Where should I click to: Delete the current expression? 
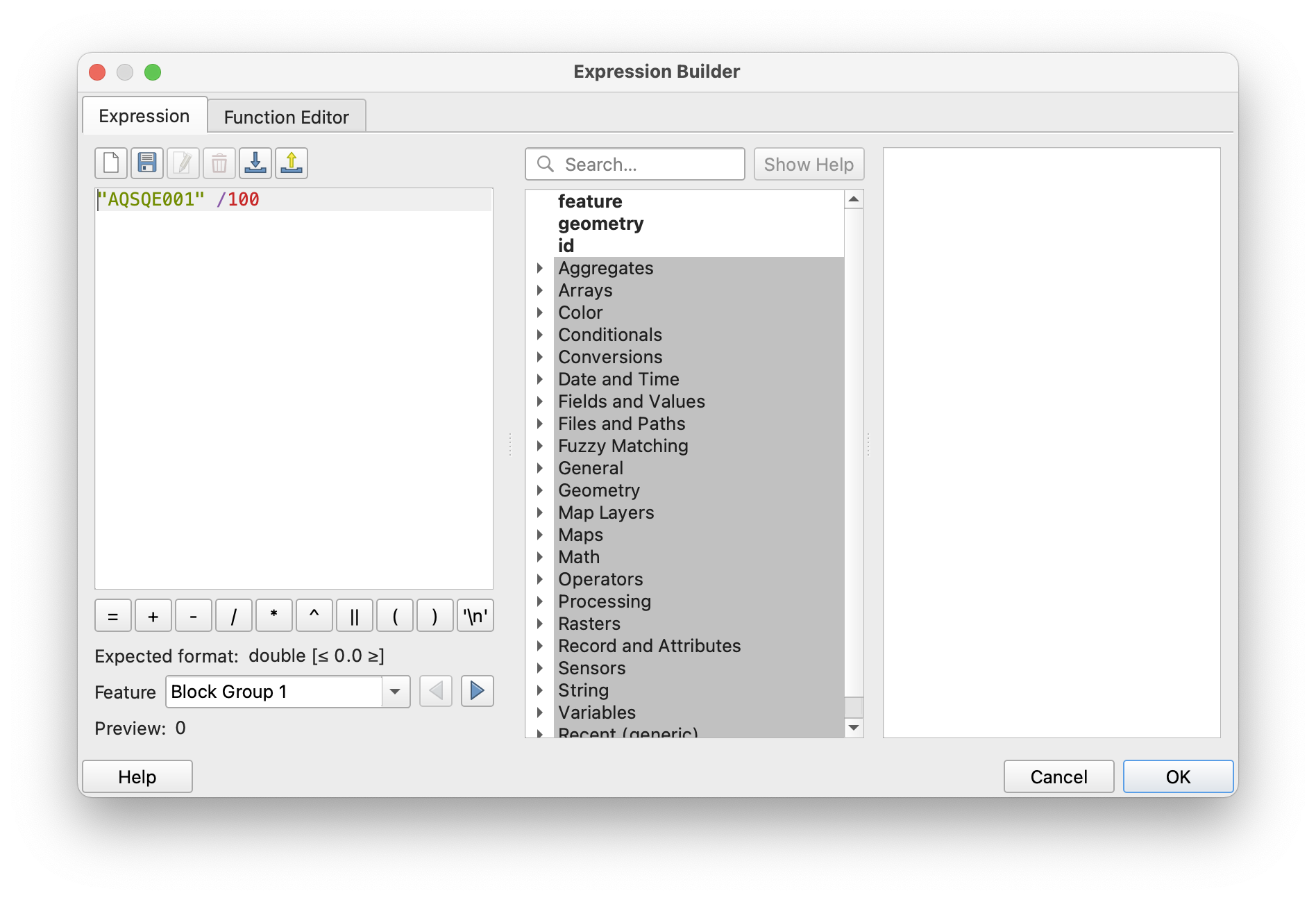(219, 162)
